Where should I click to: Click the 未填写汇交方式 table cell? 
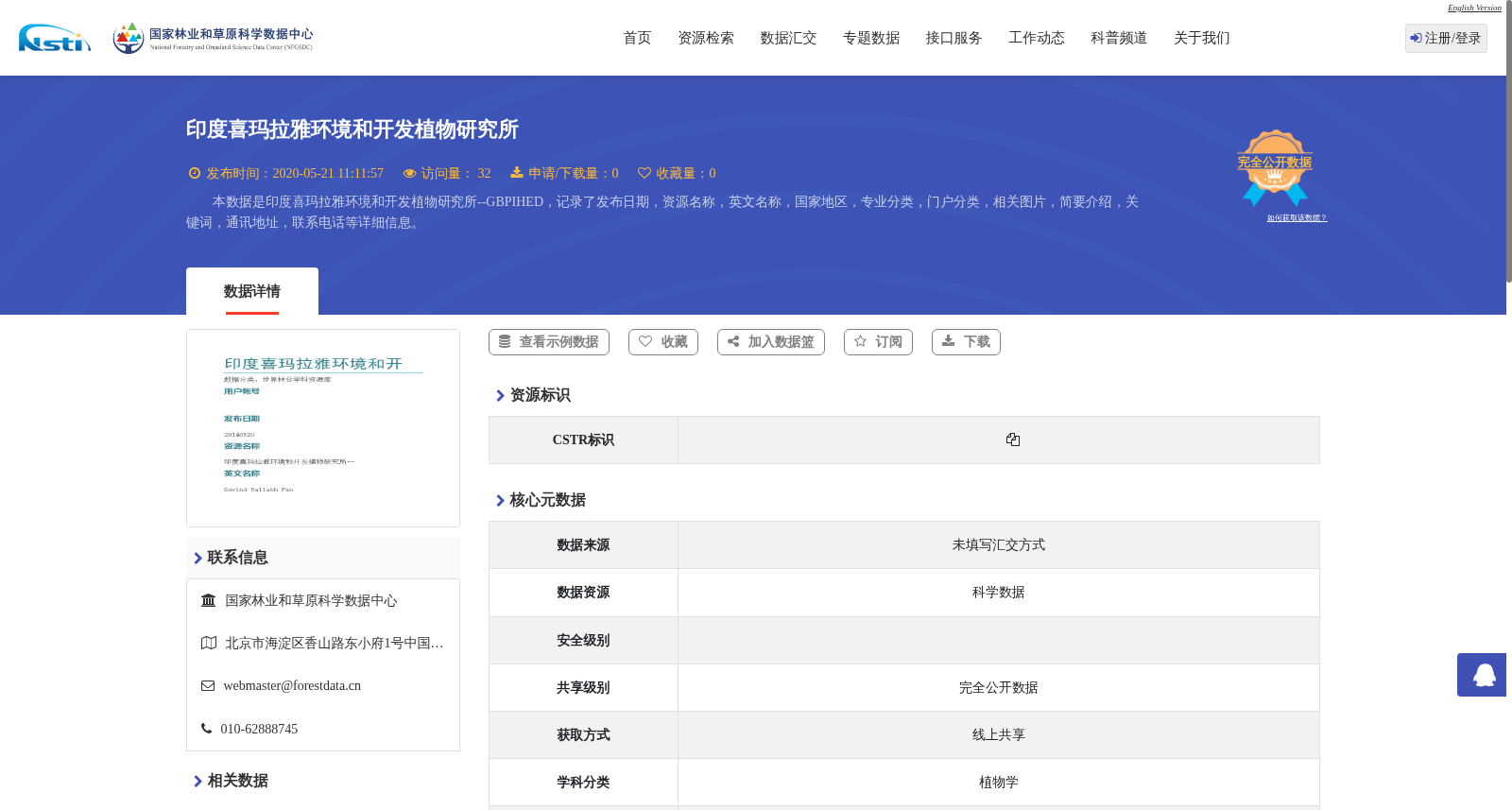click(999, 545)
